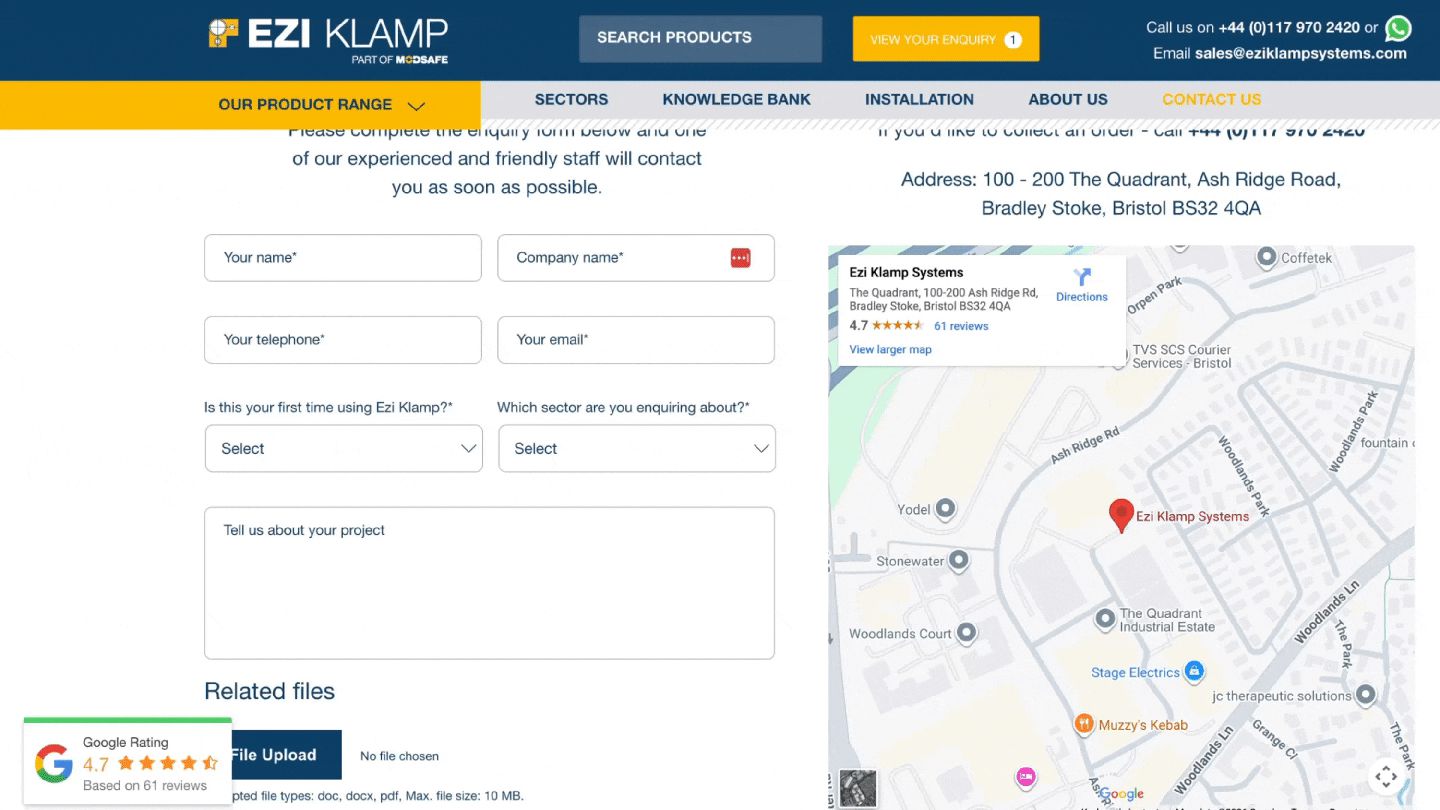The width and height of the screenshot is (1440, 810).
Task: Open map camera controls button
Action: pyautogui.click(x=1386, y=775)
